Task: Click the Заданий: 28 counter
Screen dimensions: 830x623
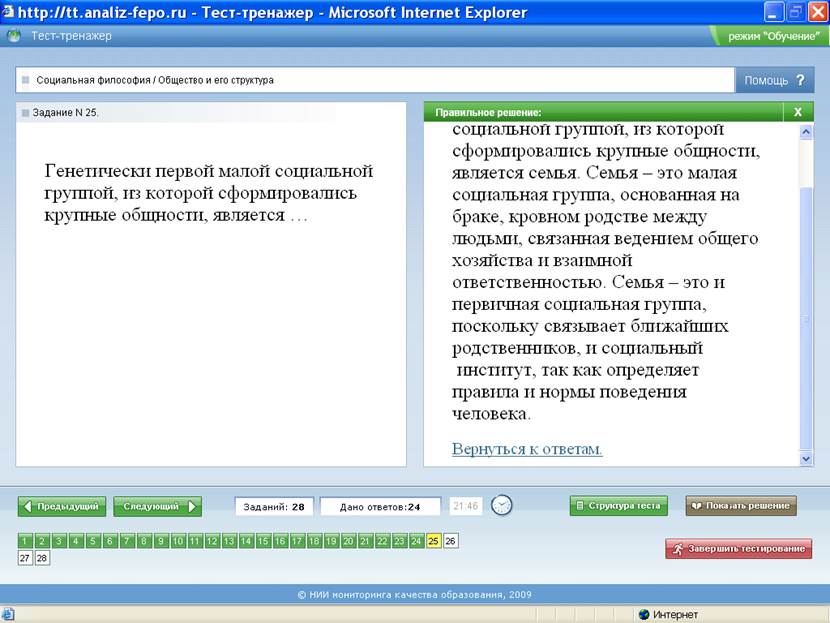Action: [x=274, y=507]
